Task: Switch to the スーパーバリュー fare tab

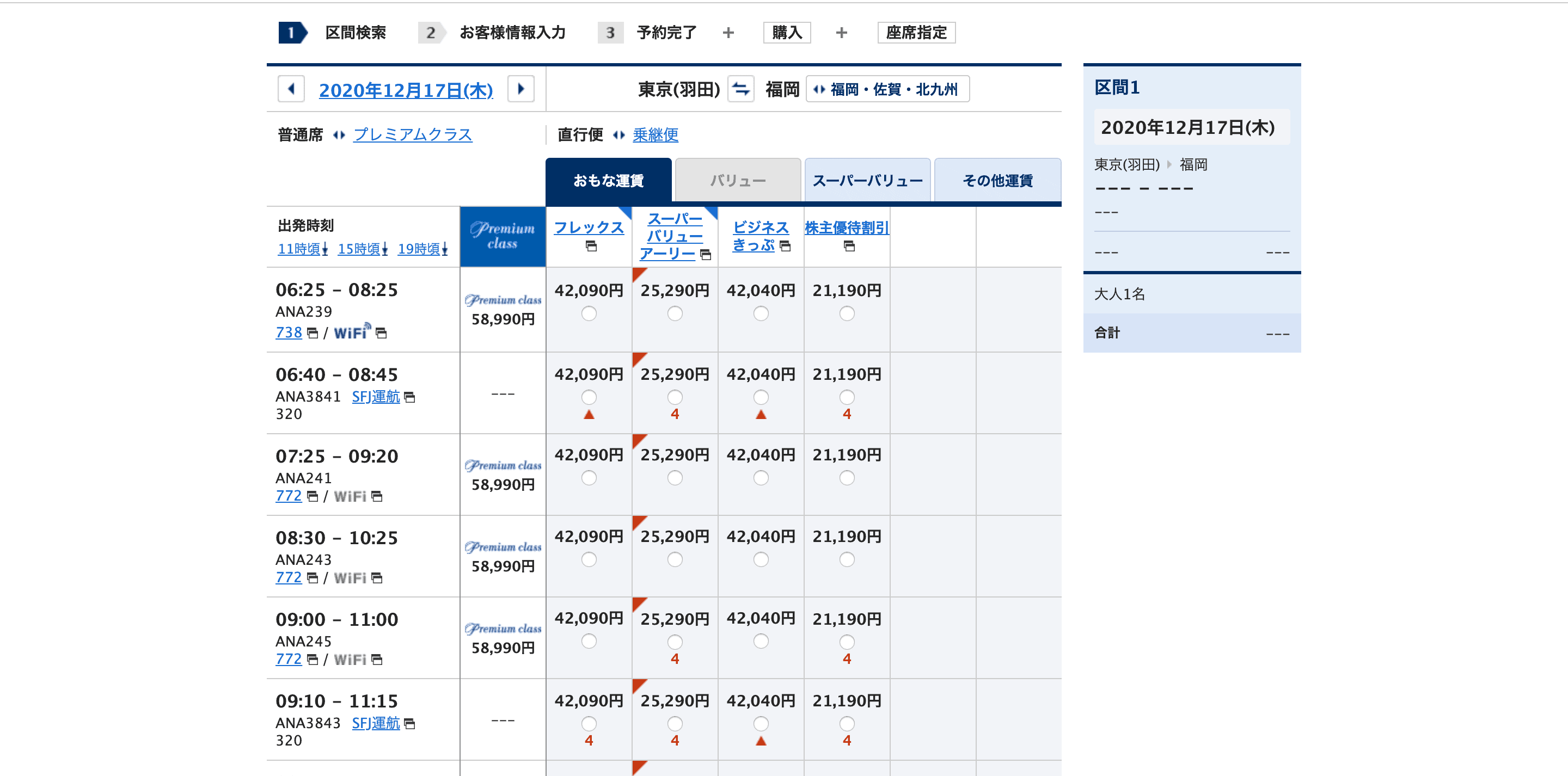Action: (x=867, y=180)
